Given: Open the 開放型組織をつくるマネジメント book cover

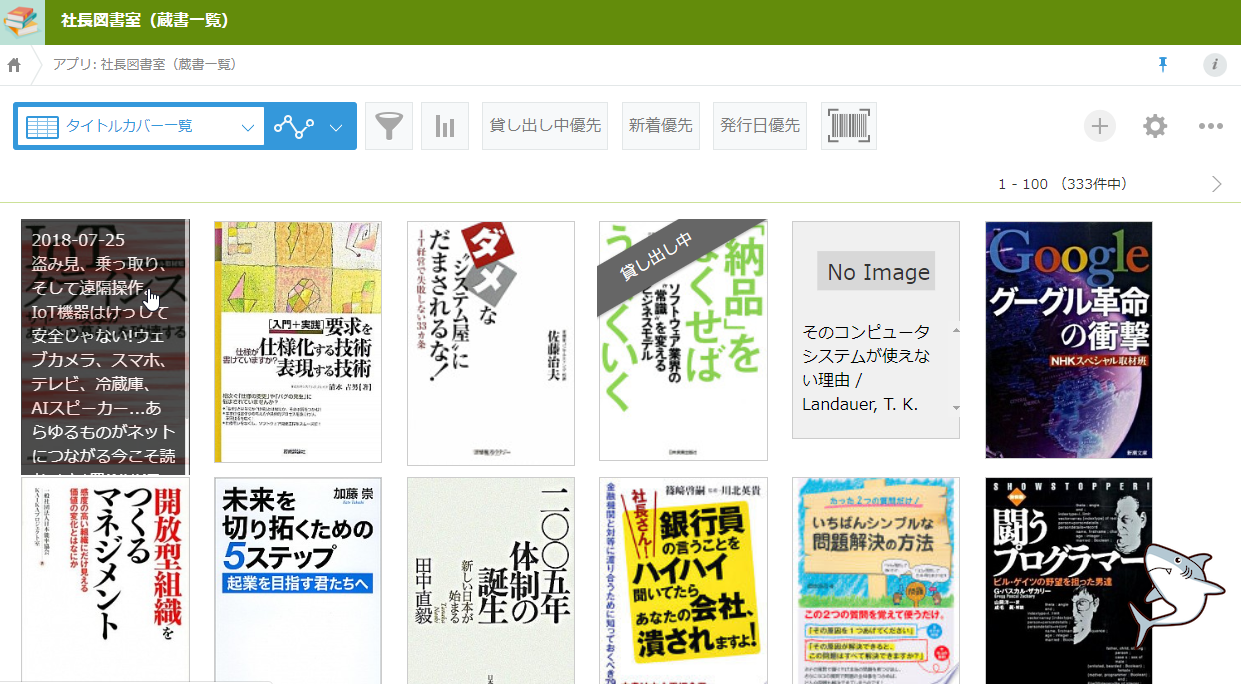Looking at the screenshot, I should coord(105,580).
